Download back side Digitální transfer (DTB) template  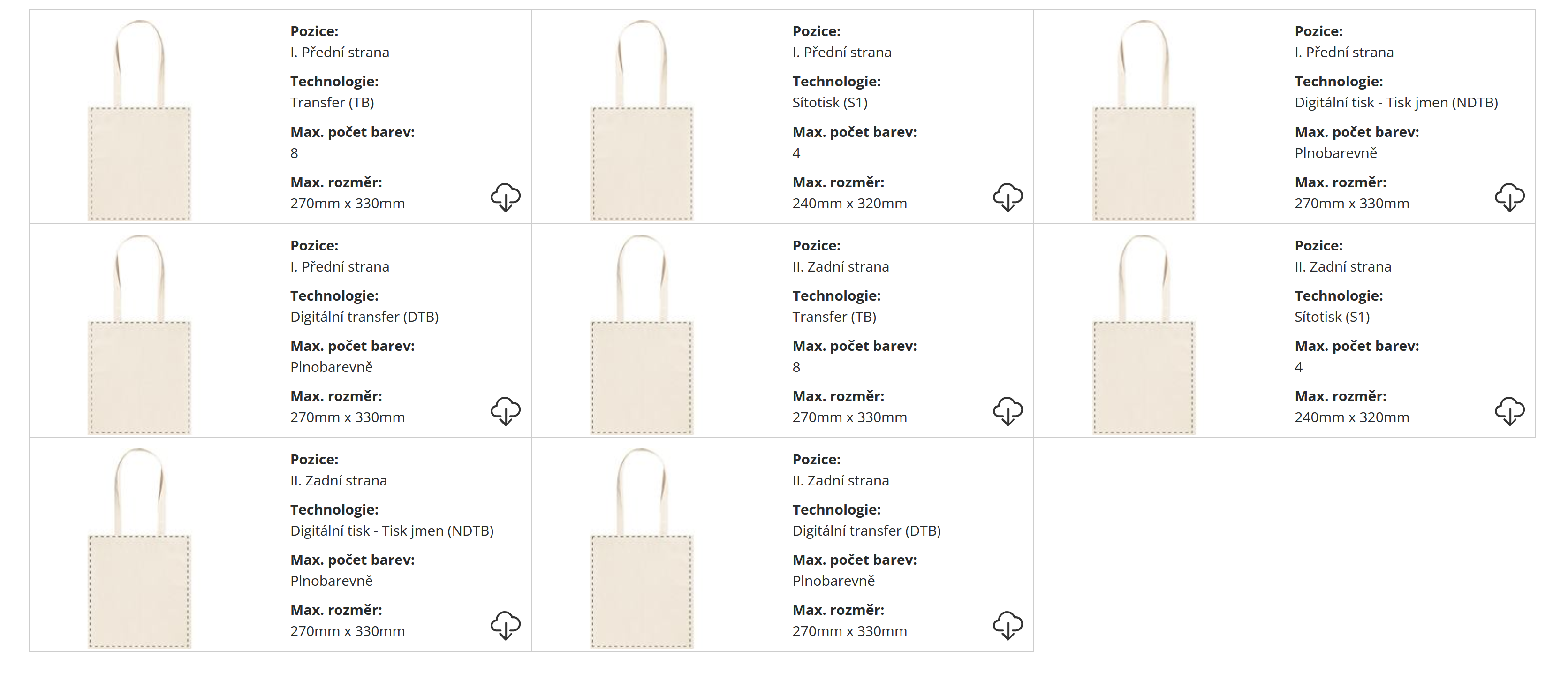point(1007,625)
